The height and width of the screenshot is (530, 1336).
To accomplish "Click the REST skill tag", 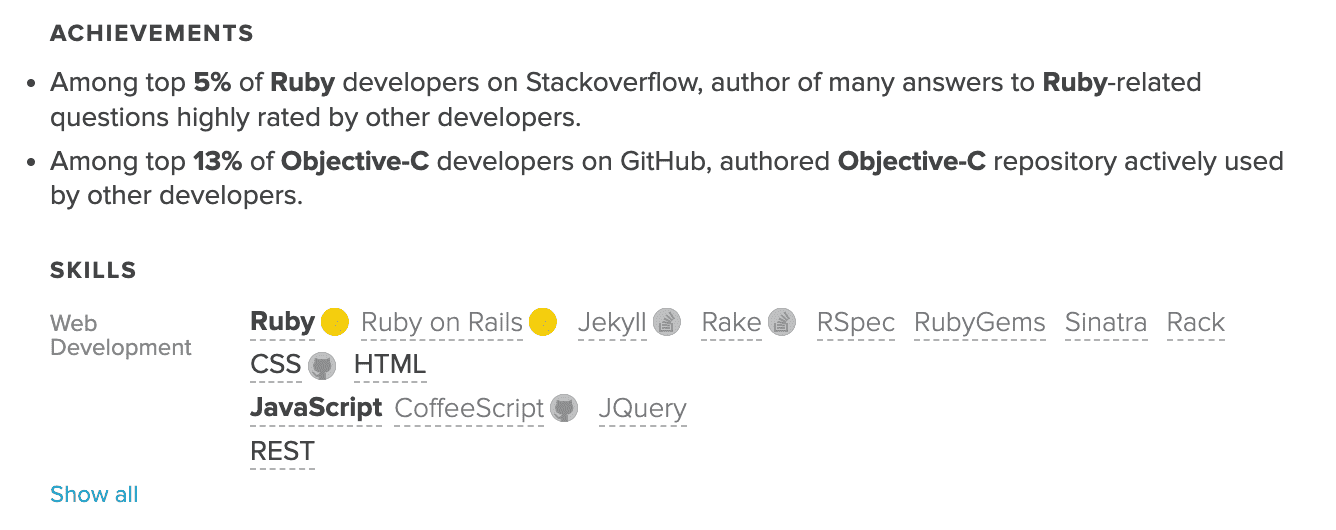I will coord(282,451).
